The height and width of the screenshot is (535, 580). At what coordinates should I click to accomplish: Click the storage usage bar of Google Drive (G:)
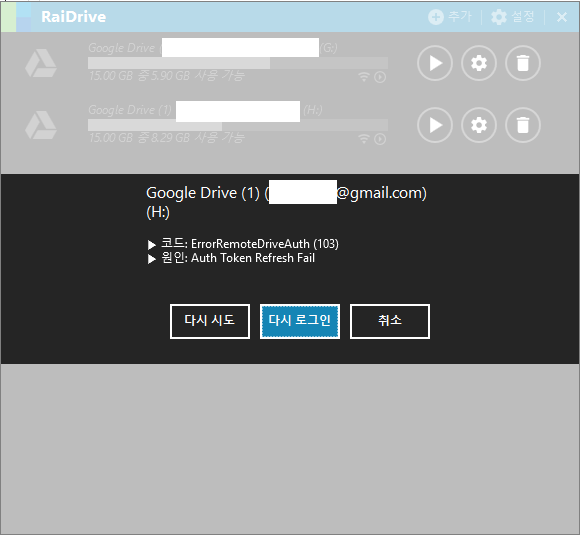pos(238,63)
